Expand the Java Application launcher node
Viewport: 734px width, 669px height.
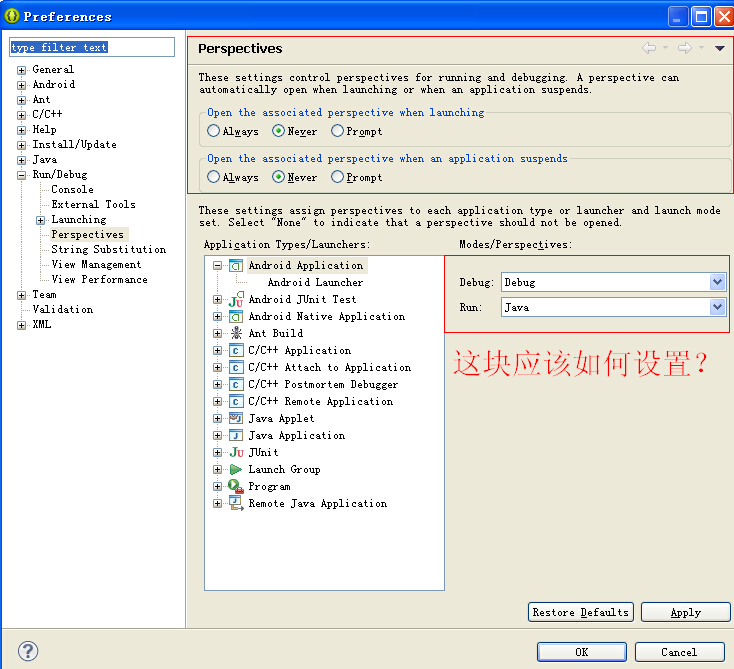pyautogui.click(x=217, y=435)
